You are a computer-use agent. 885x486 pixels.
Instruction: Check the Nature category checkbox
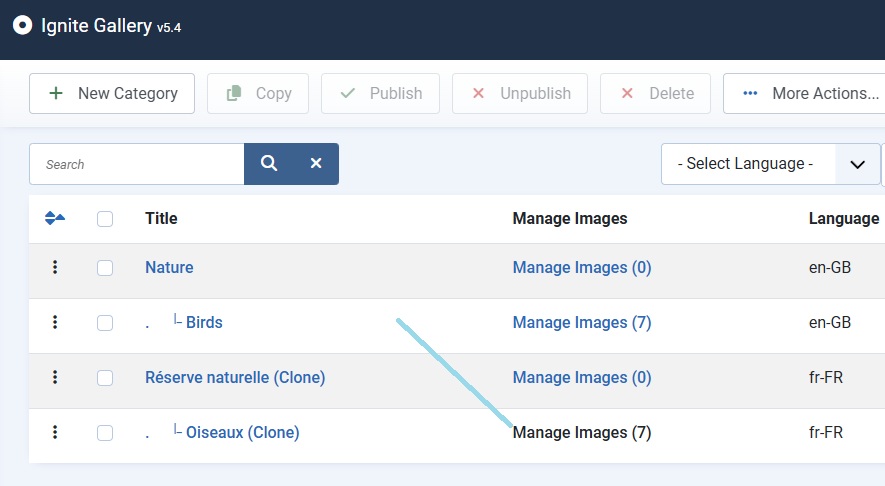(105, 268)
